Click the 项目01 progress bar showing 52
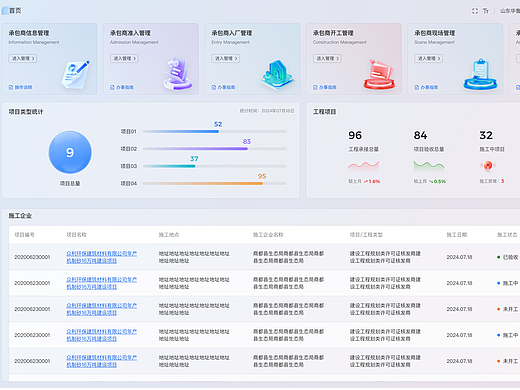 214,131
